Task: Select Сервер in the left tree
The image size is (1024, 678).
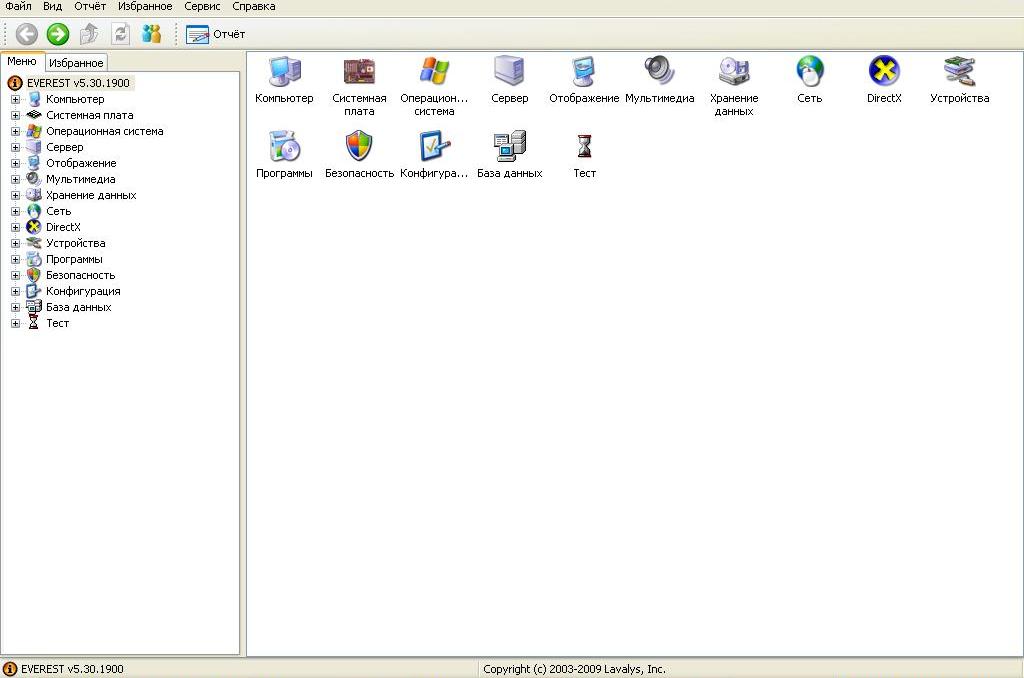Action: 65,147
